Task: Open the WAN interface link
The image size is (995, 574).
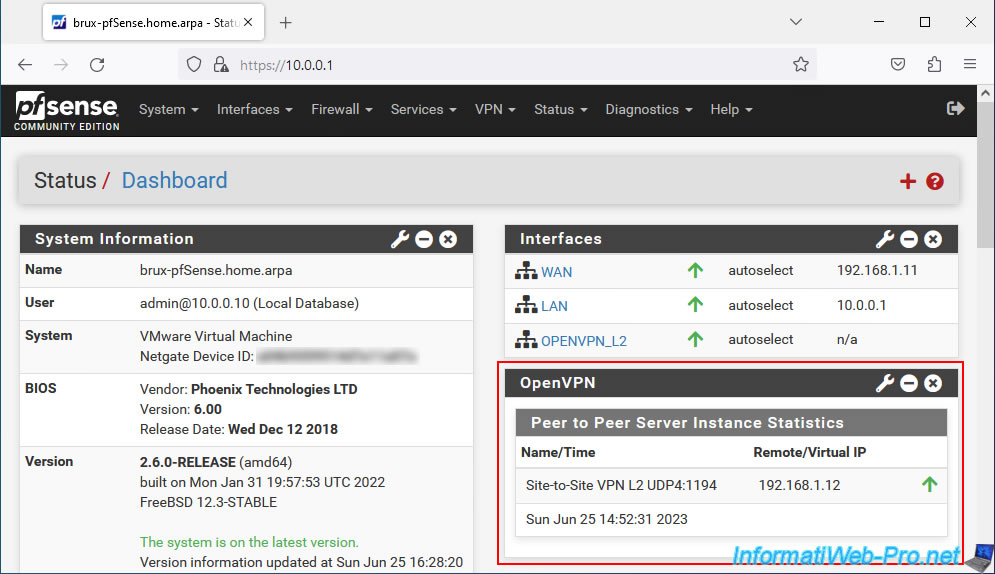Action: point(557,271)
